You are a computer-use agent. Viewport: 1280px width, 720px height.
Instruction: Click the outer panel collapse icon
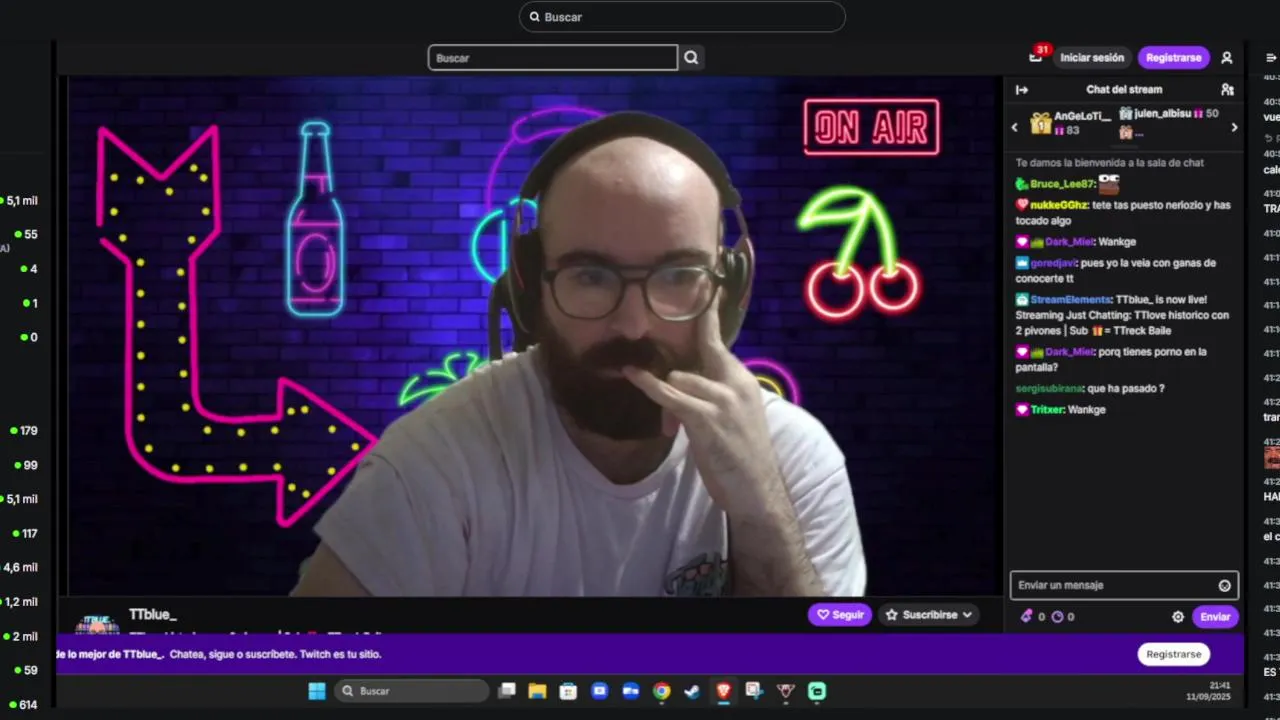tap(1271, 58)
